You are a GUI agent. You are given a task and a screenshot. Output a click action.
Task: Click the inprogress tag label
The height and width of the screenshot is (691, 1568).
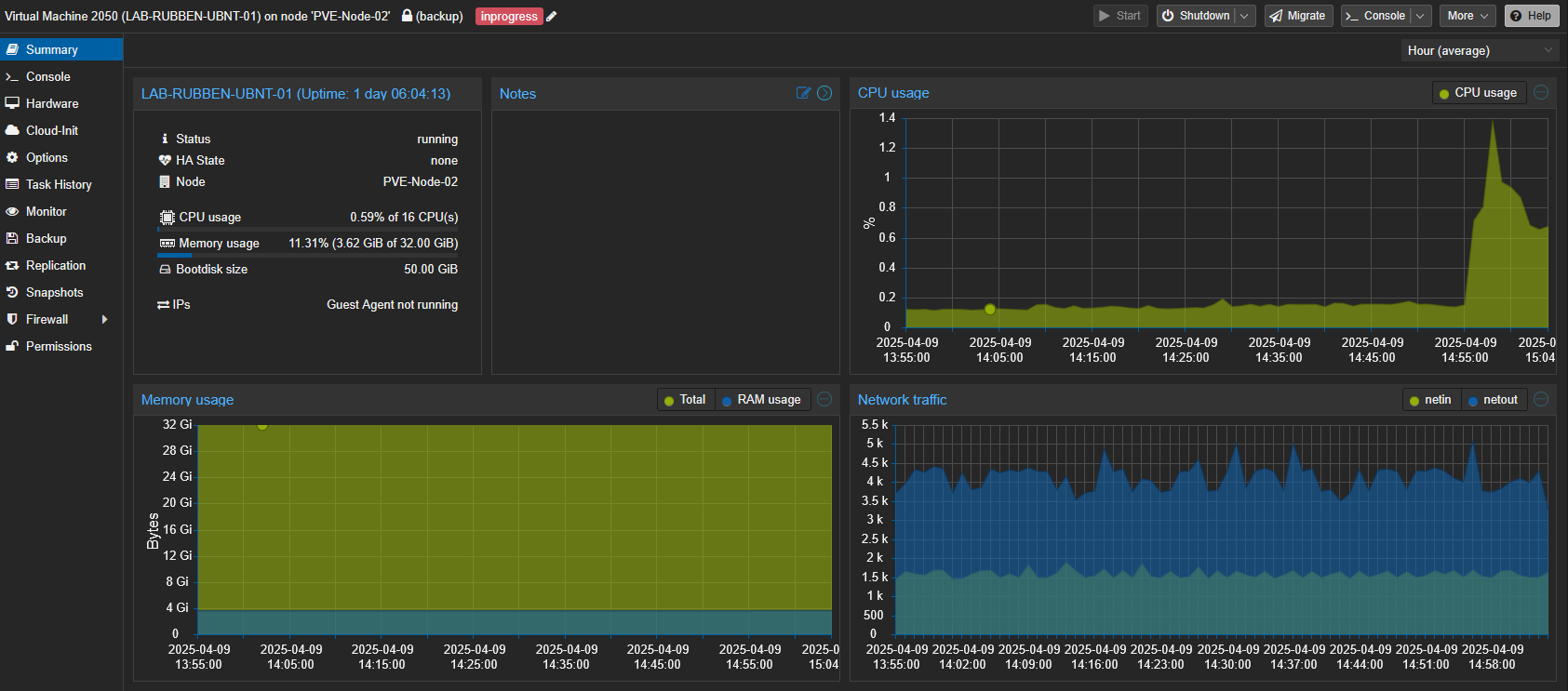click(509, 17)
